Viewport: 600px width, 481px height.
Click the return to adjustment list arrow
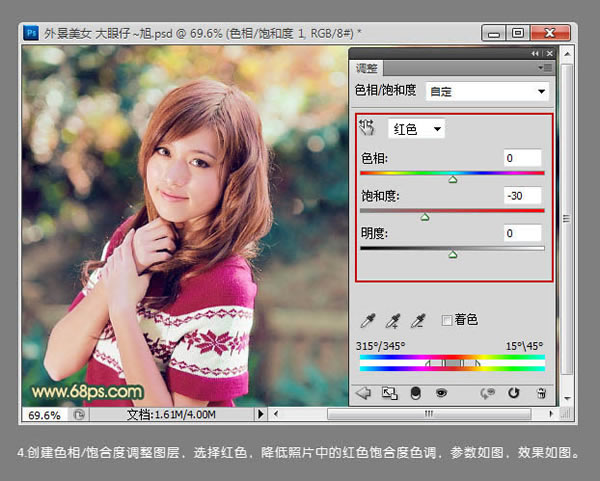(x=363, y=393)
